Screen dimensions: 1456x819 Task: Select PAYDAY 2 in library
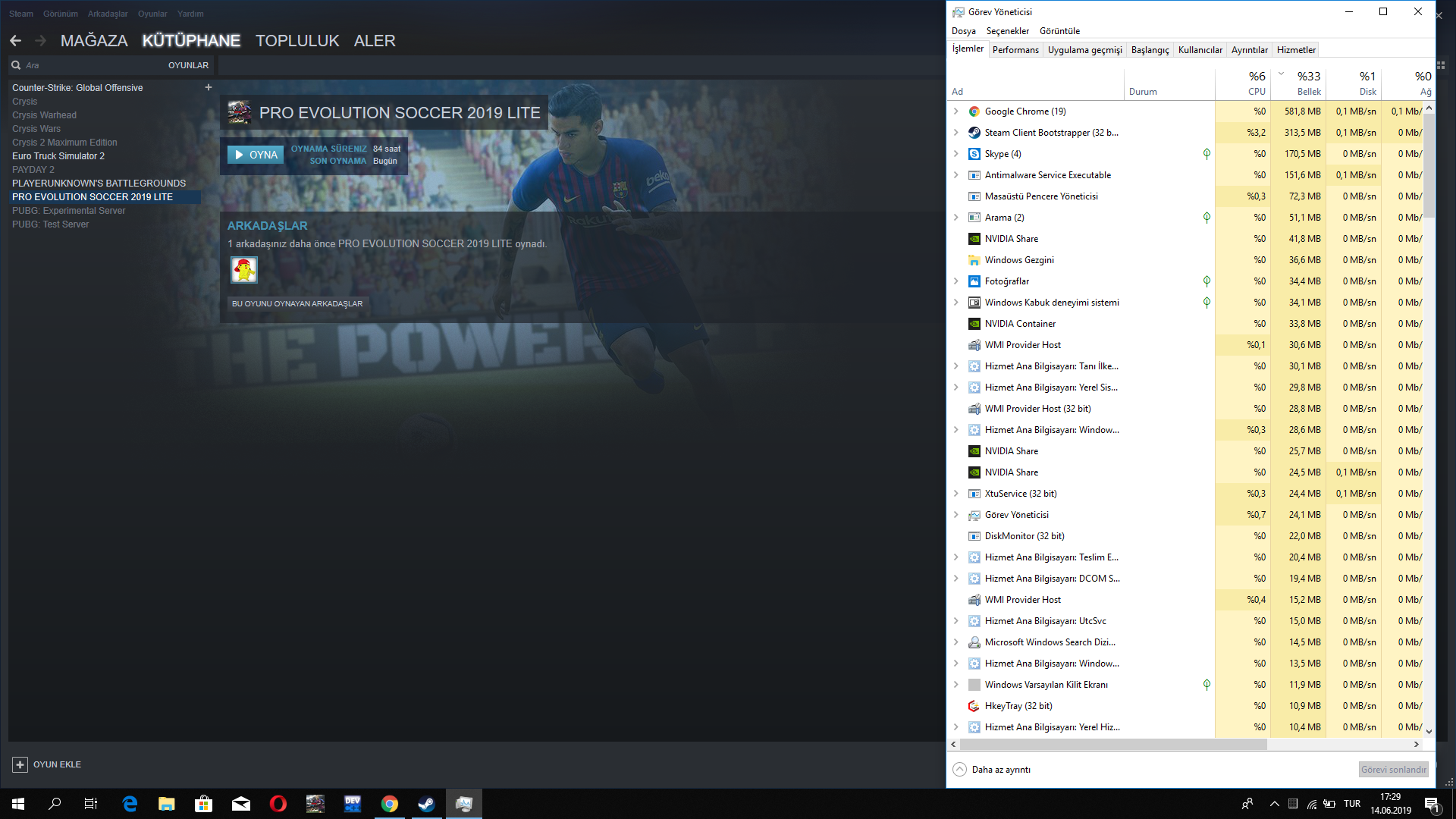[33, 170]
